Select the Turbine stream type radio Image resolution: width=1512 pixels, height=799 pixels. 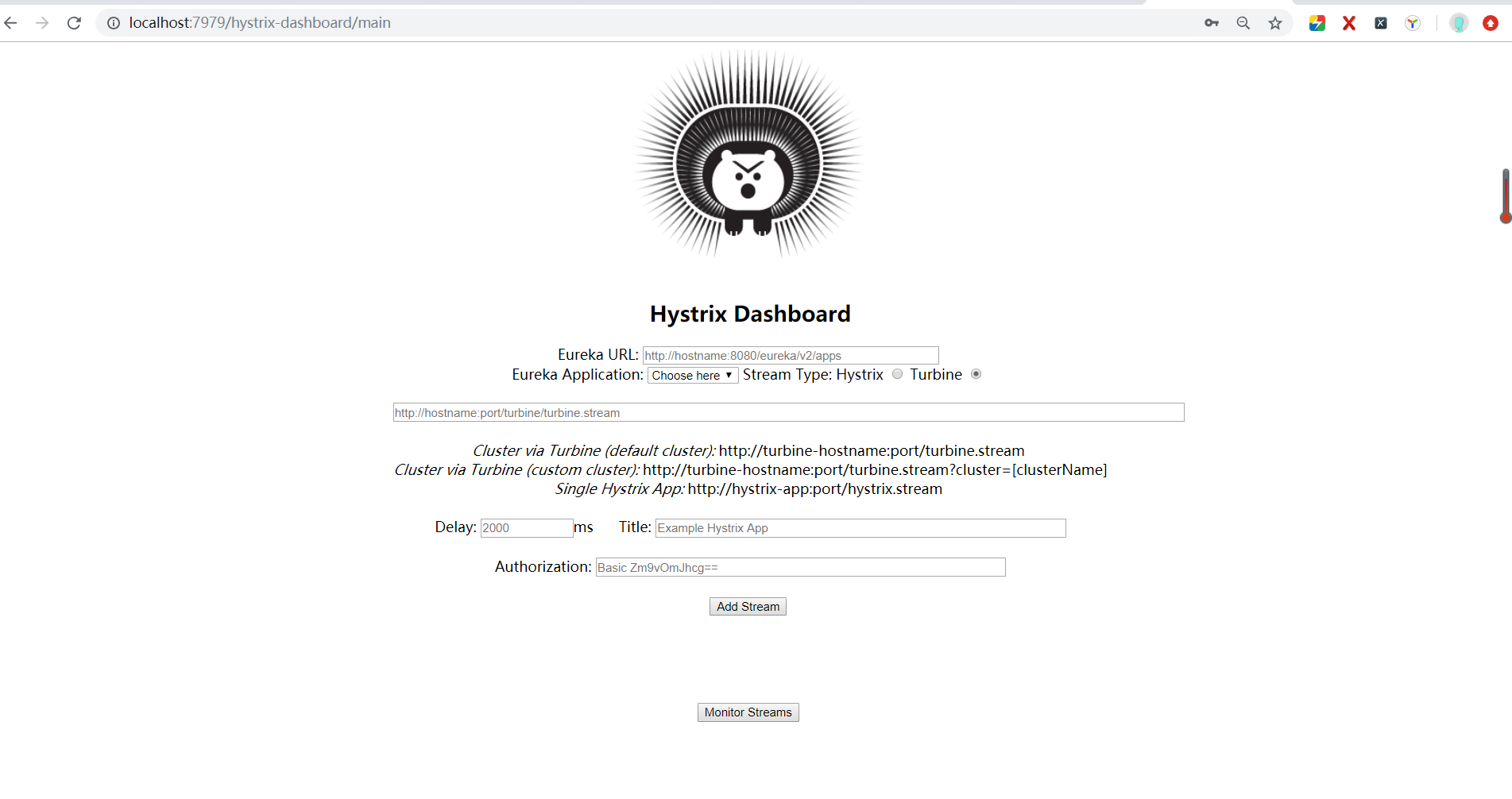click(976, 374)
